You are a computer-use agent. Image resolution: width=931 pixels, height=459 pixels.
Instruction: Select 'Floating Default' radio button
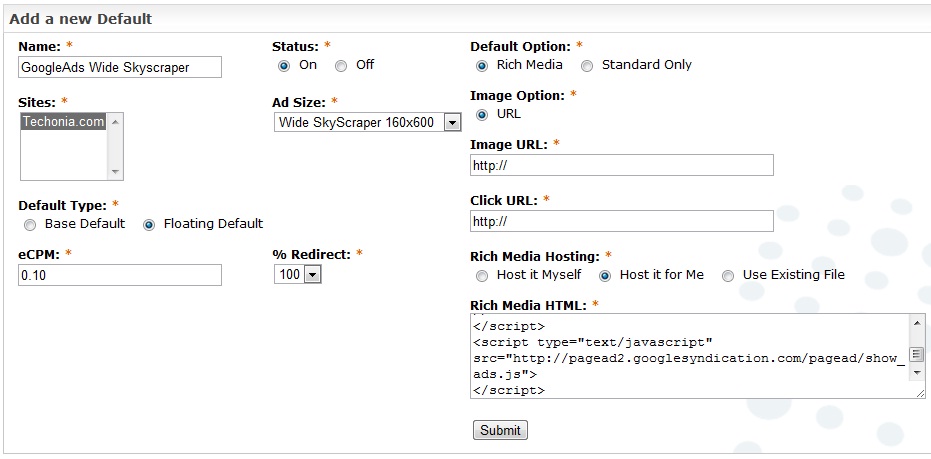pyautogui.click(x=149, y=225)
